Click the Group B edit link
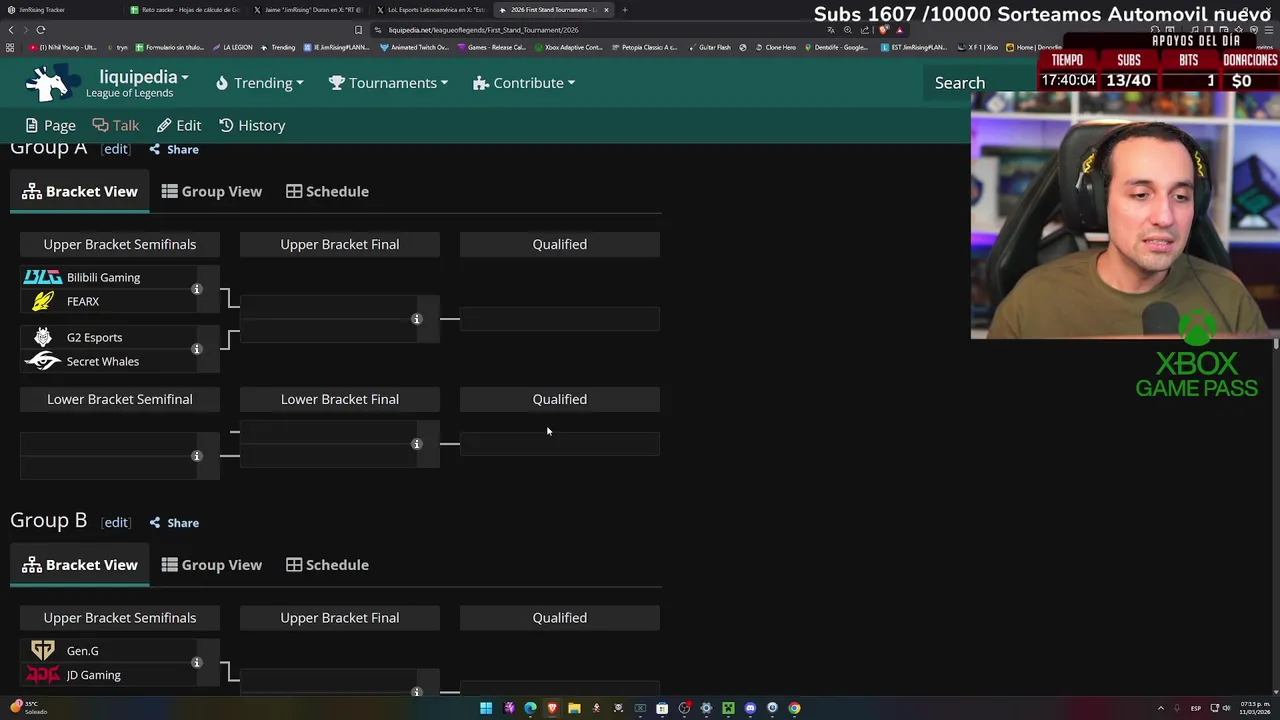This screenshot has height=720, width=1280. pyautogui.click(x=116, y=522)
